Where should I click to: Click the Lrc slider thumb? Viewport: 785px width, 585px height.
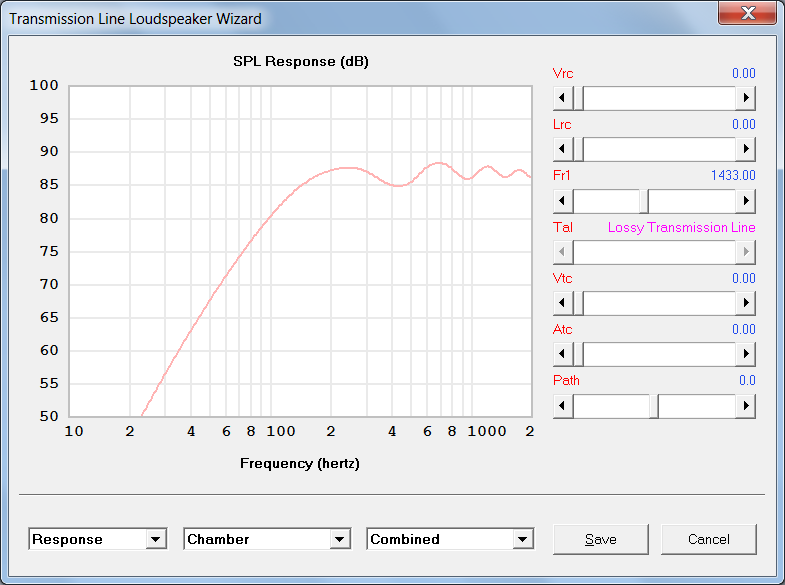[x=578, y=149]
